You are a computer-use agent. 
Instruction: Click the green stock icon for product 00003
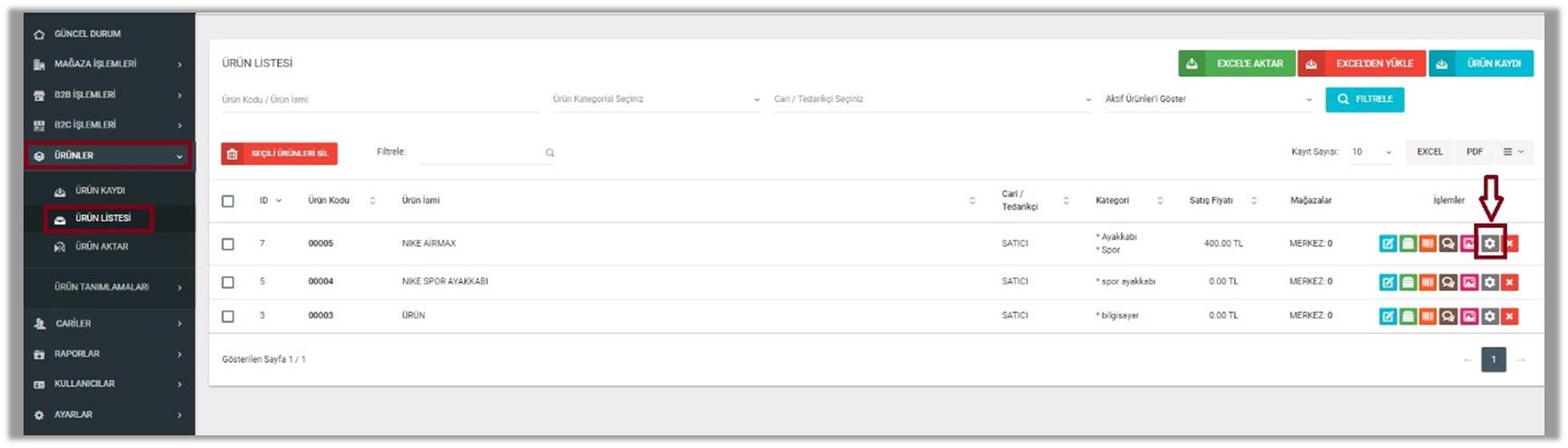1408,317
